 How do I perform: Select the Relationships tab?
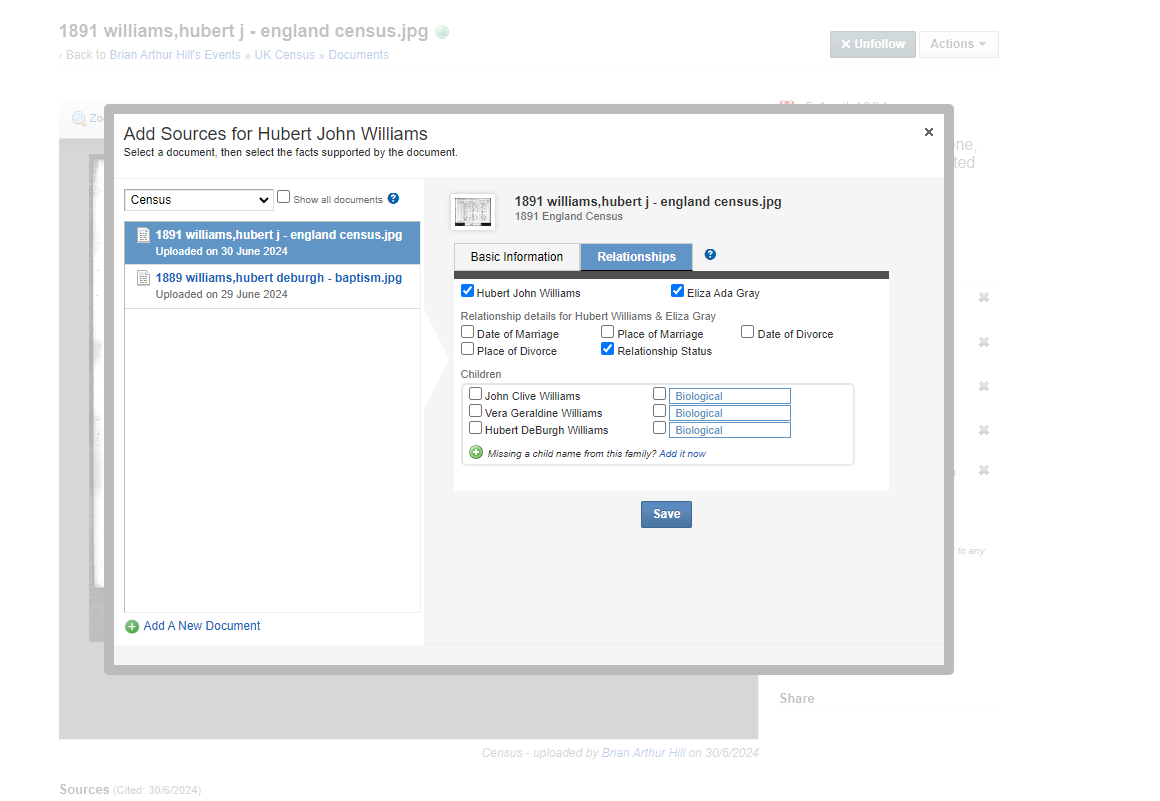point(636,257)
